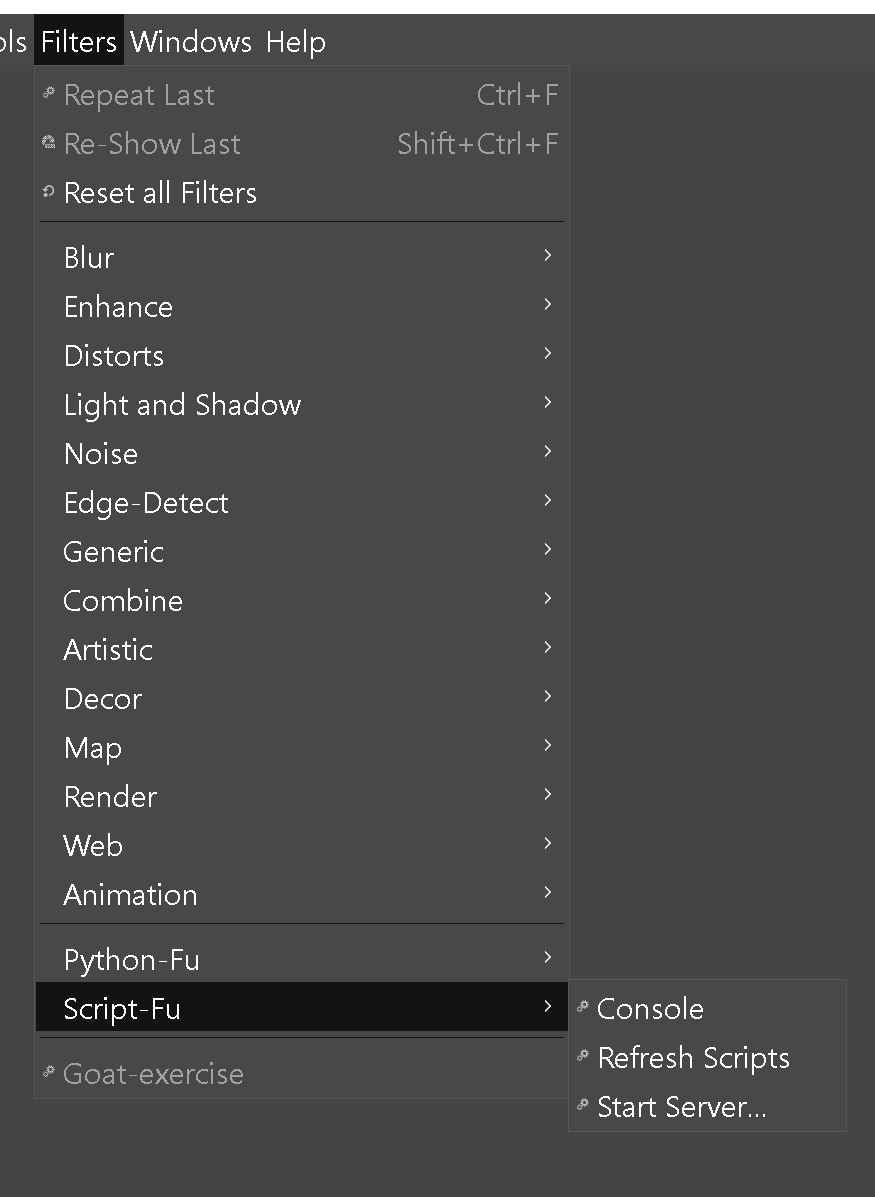Click the Console plug-in icon
Image resolution: width=875 pixels, height=1197 pixels.
click(583, 1007)
